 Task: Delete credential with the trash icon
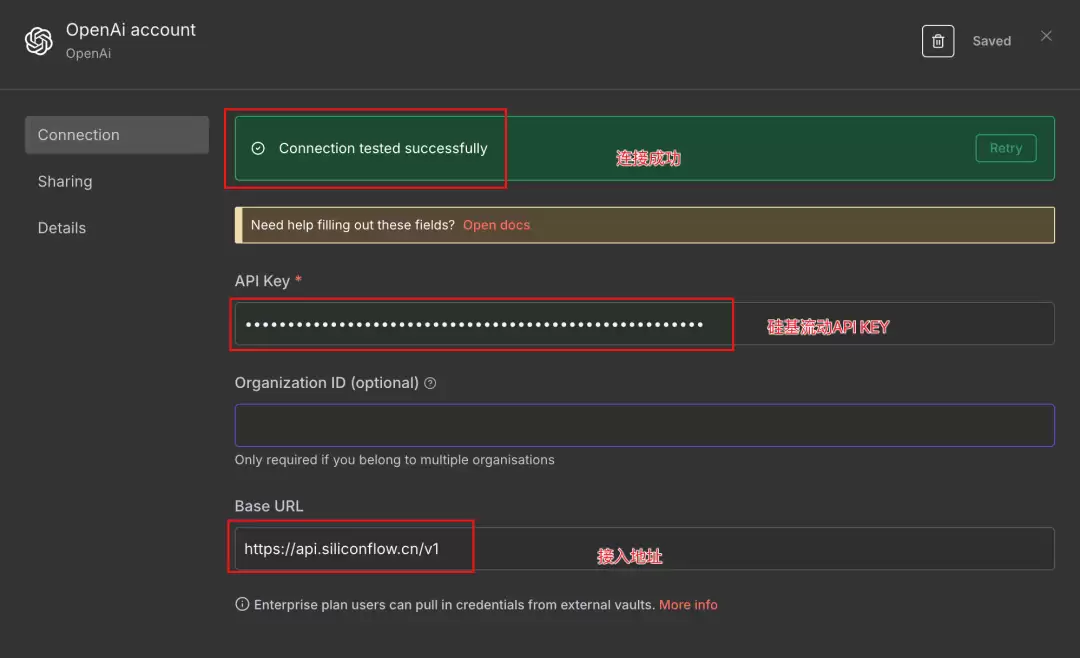pos(937,41)
